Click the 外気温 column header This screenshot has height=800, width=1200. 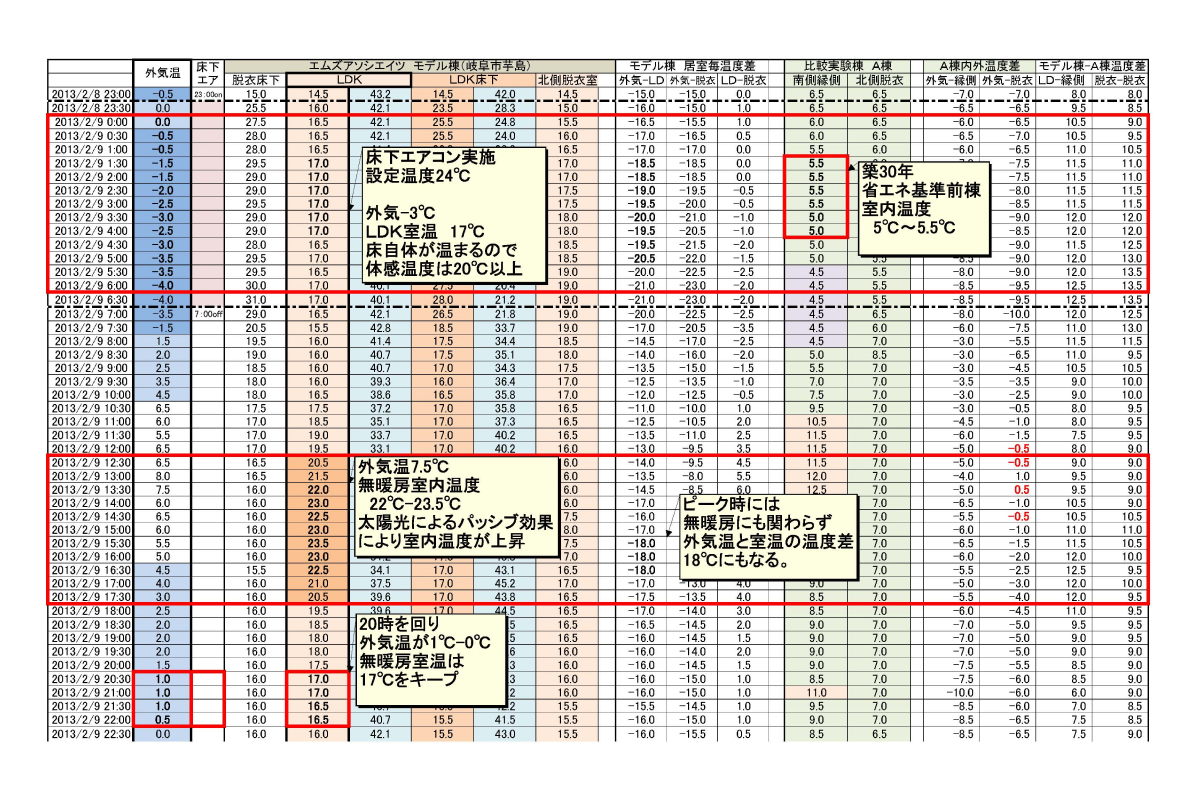[x=162, y=72]
